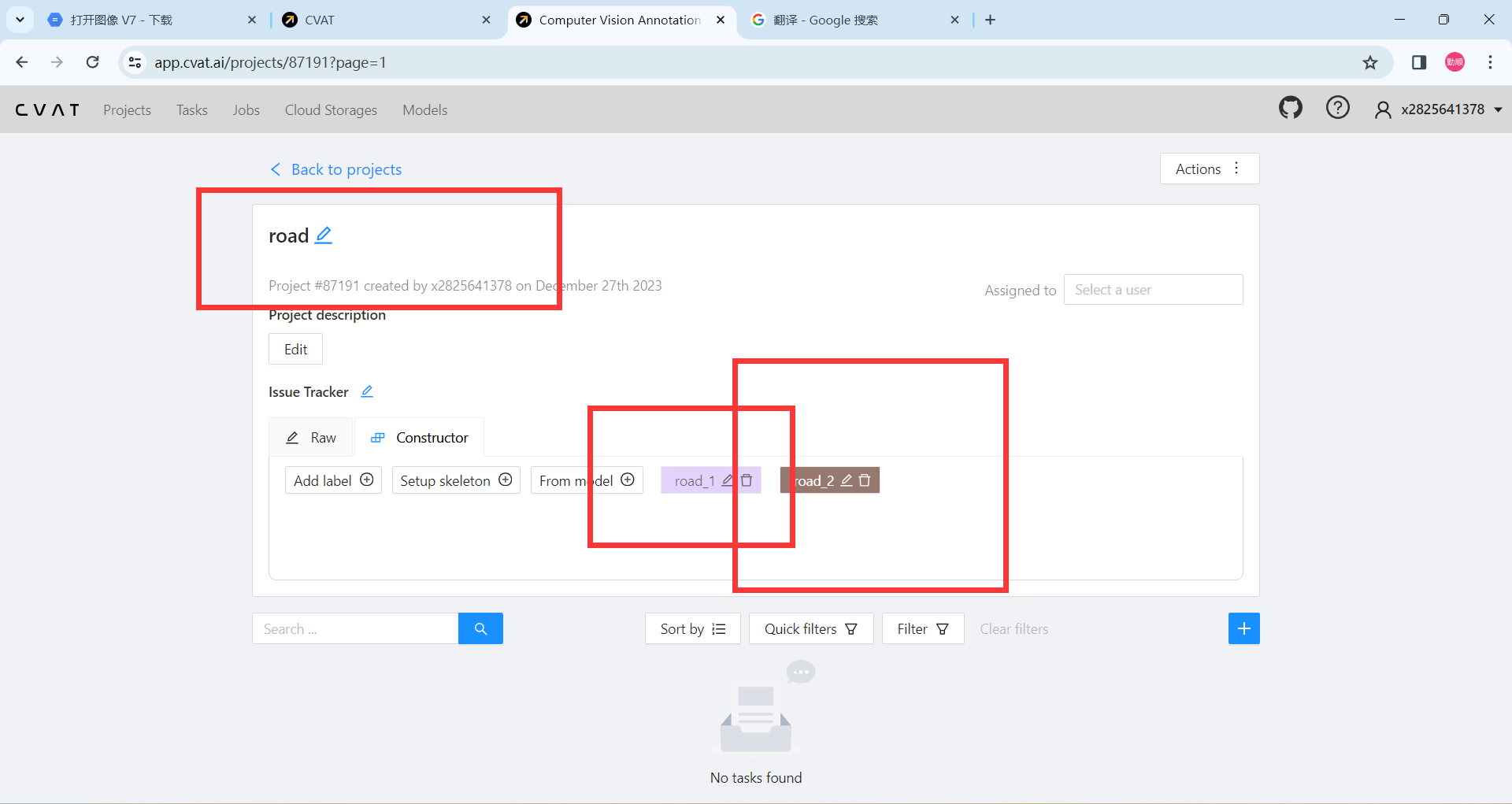Viewport: 1512px width, 804px height.
Task: Open a new browser tab
Action: point(991,20)
